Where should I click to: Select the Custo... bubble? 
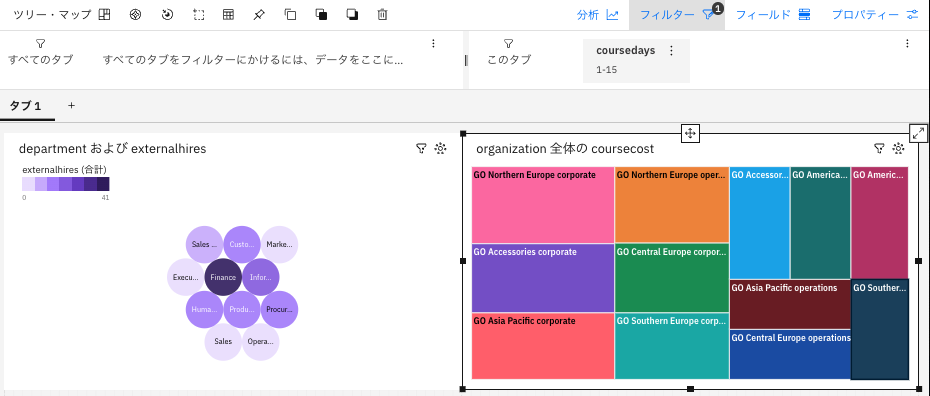[242, 244]
